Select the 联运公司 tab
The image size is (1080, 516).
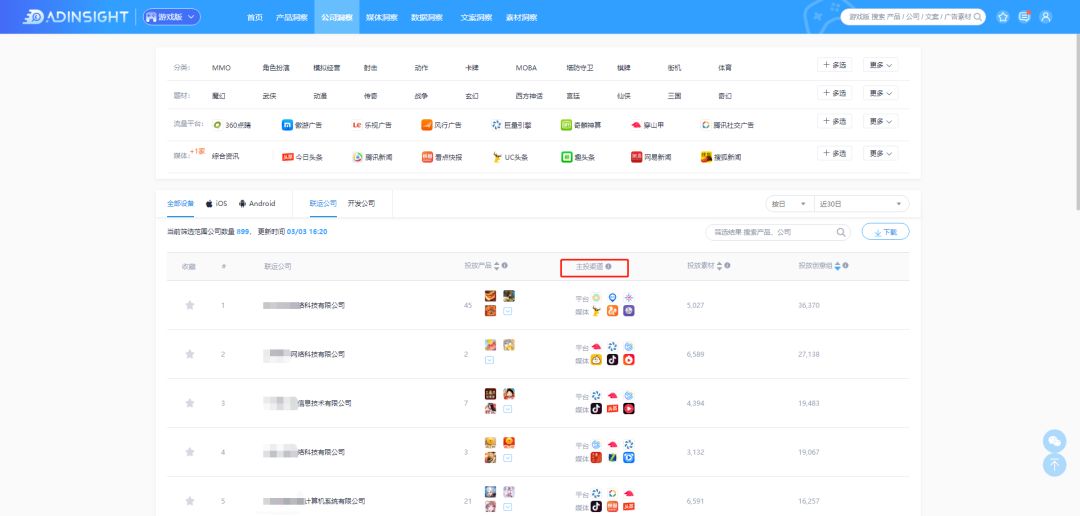point(323,204)
